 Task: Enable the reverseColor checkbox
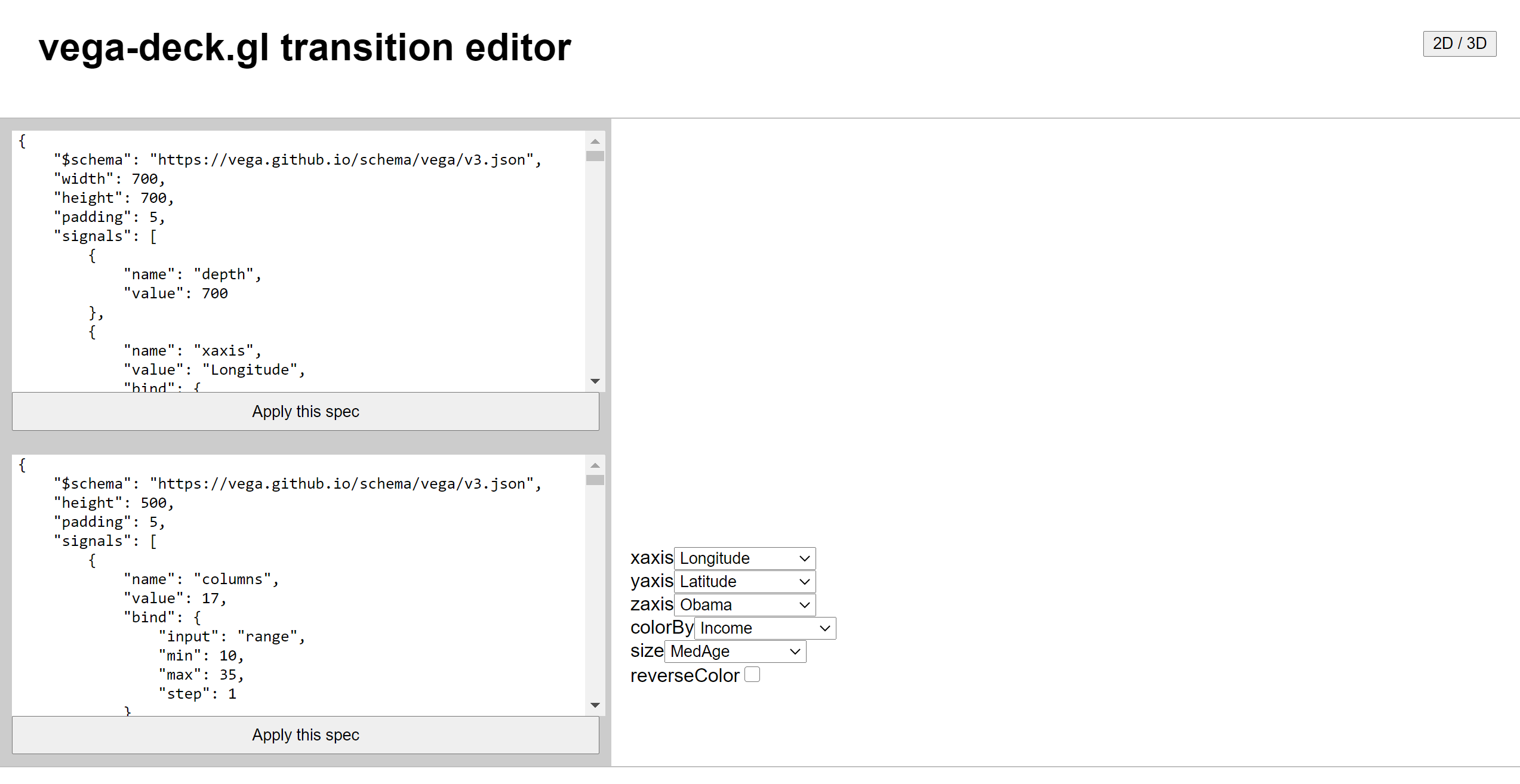click(752, 674)
